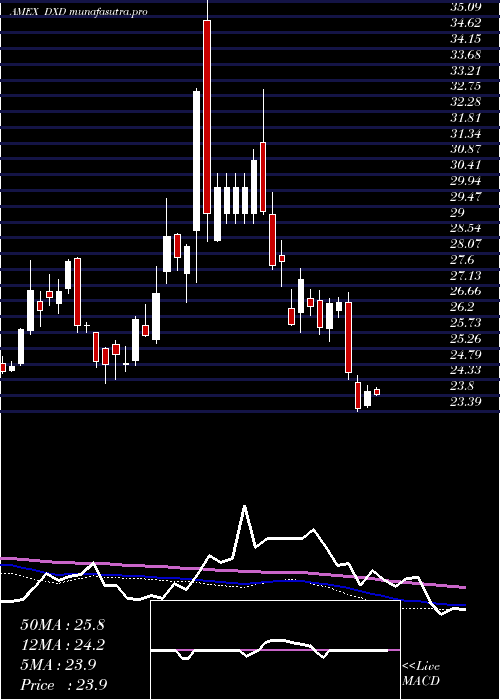500x700 pixels.
Task: Click the 5MA : 23.9 readout
Action: point(58,665)
